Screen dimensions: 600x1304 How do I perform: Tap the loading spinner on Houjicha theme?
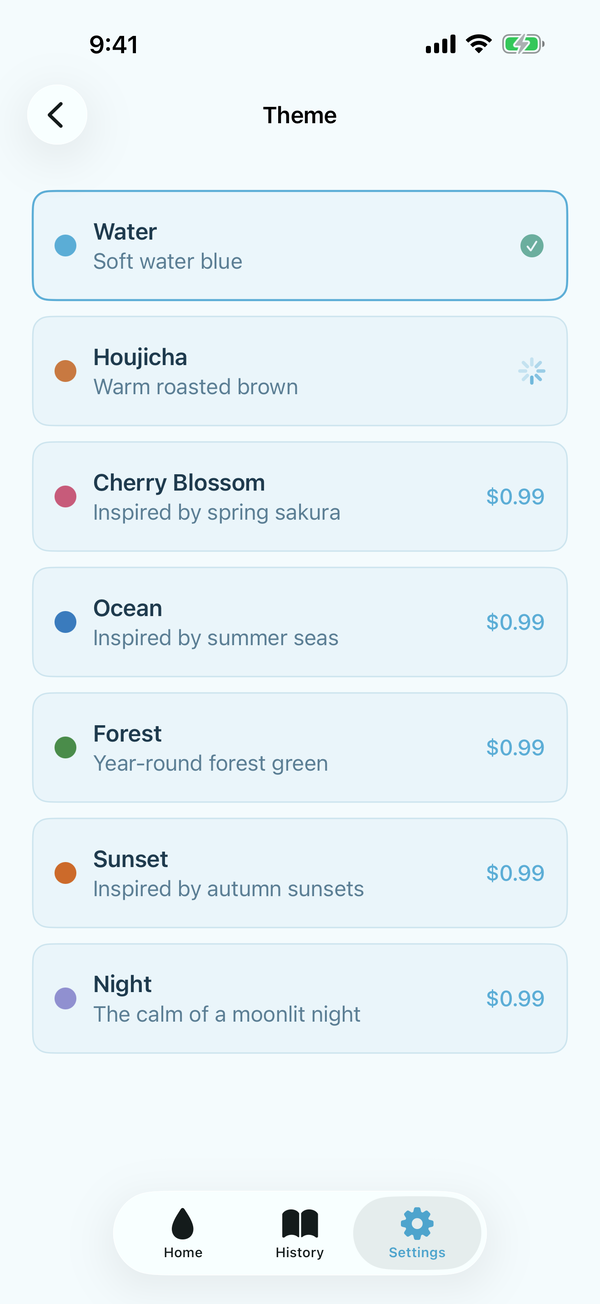tap(532, 370)
